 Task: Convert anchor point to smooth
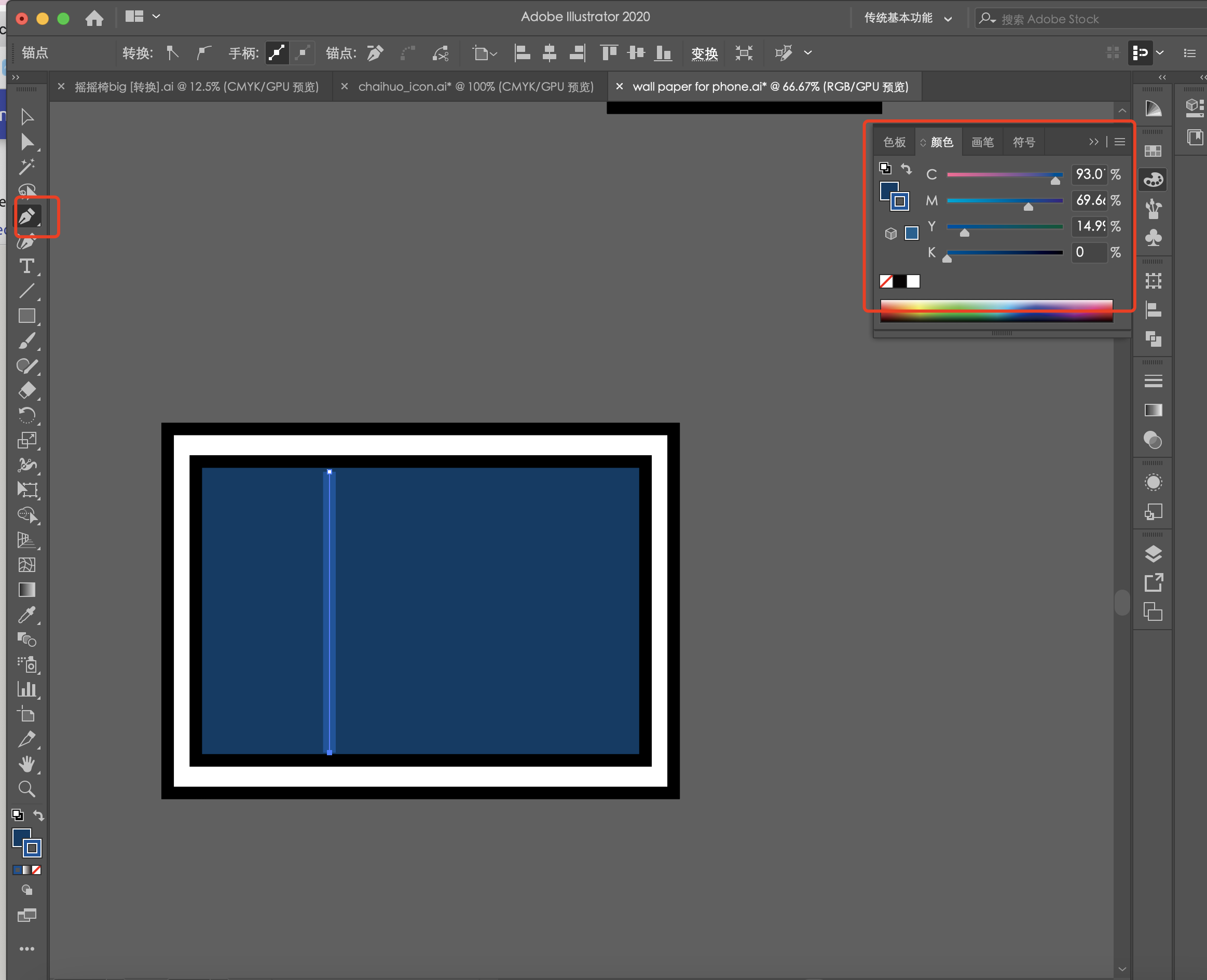coord(203,53)
